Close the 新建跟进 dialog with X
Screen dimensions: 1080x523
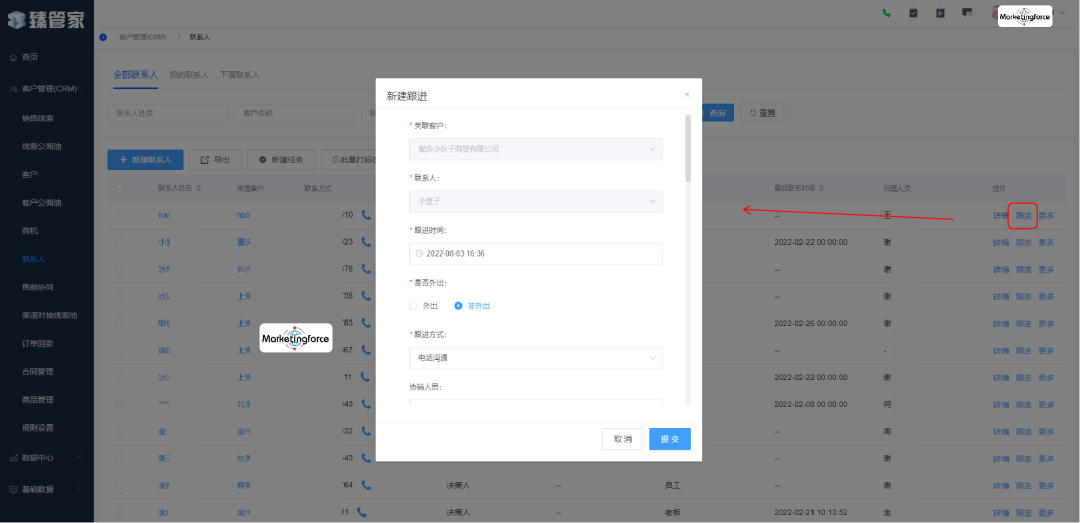pos(686,94)
